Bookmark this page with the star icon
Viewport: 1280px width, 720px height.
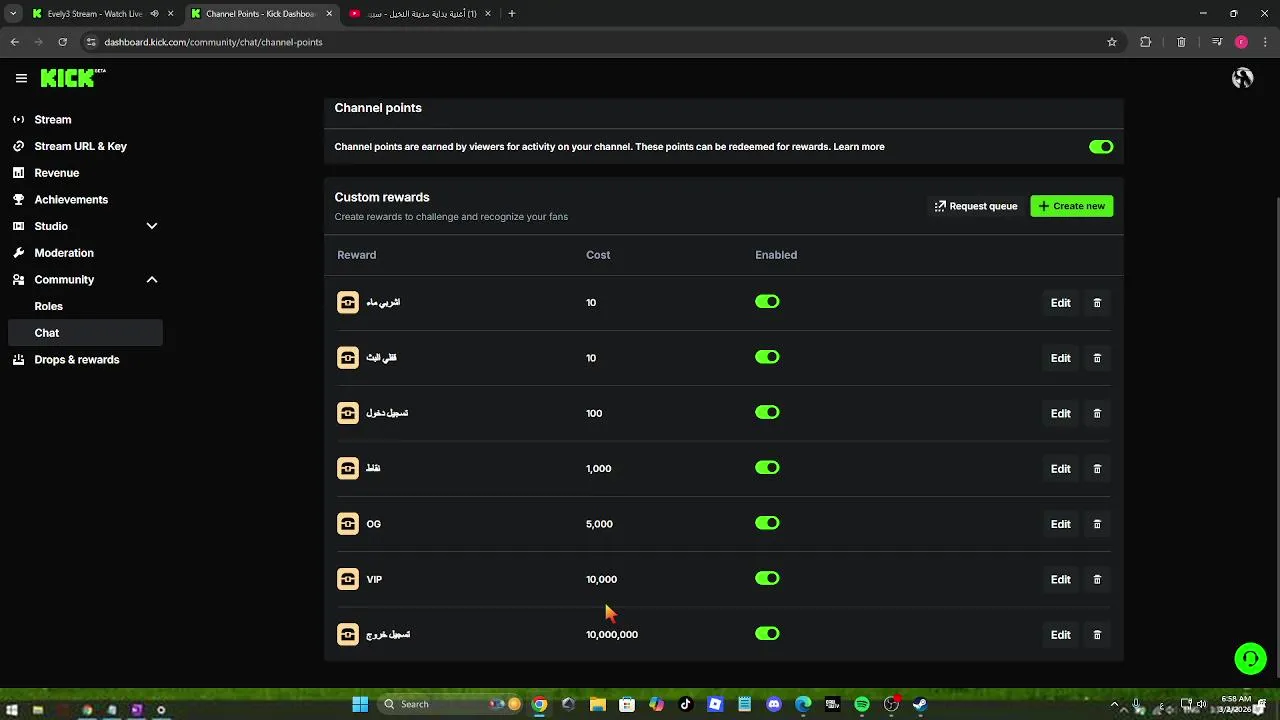pyautogui.click(x=1112, y=42)
